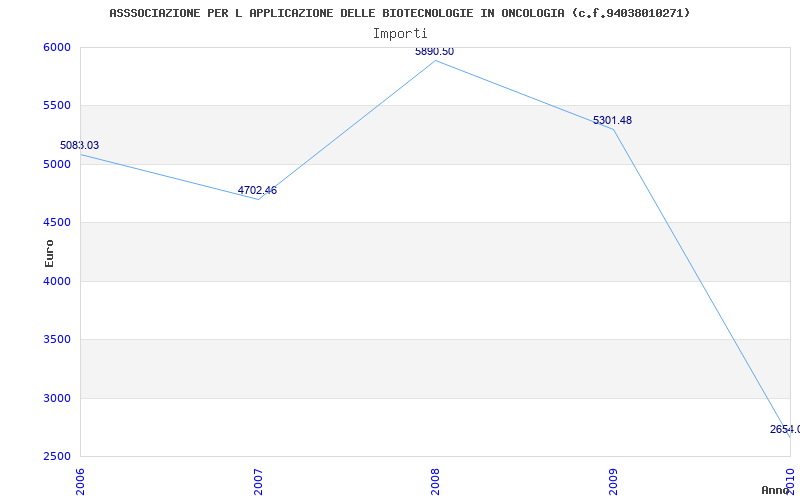This screenshot has width=800, height=500.
Task: Click y-axis tick label 4500
Action: tap(55, 222)
